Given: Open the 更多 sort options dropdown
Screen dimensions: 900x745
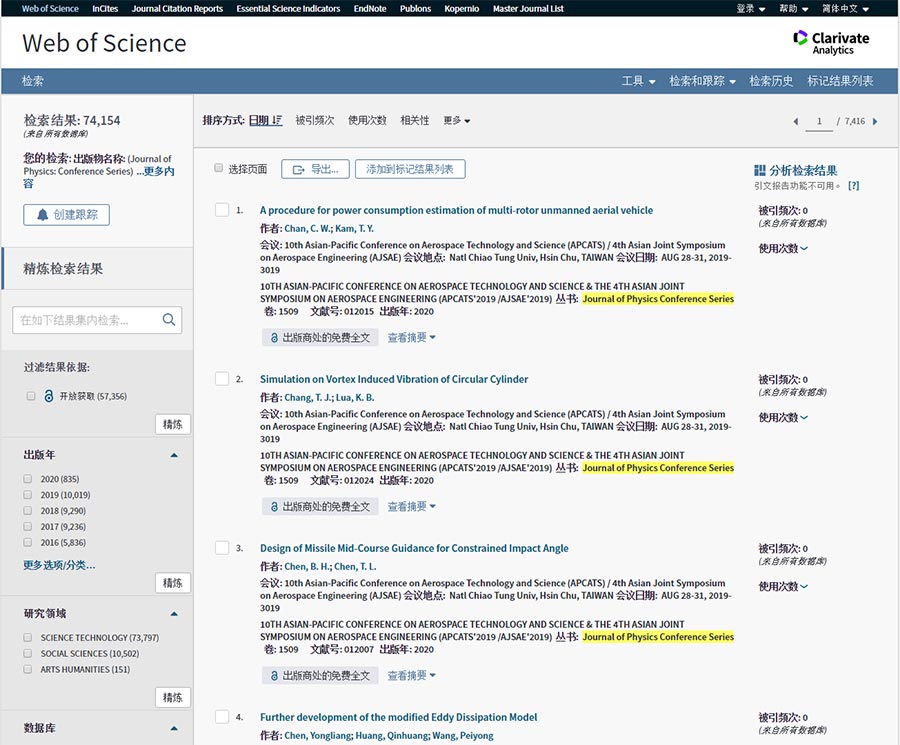Looking at the screenshot, I should point(457,121).
